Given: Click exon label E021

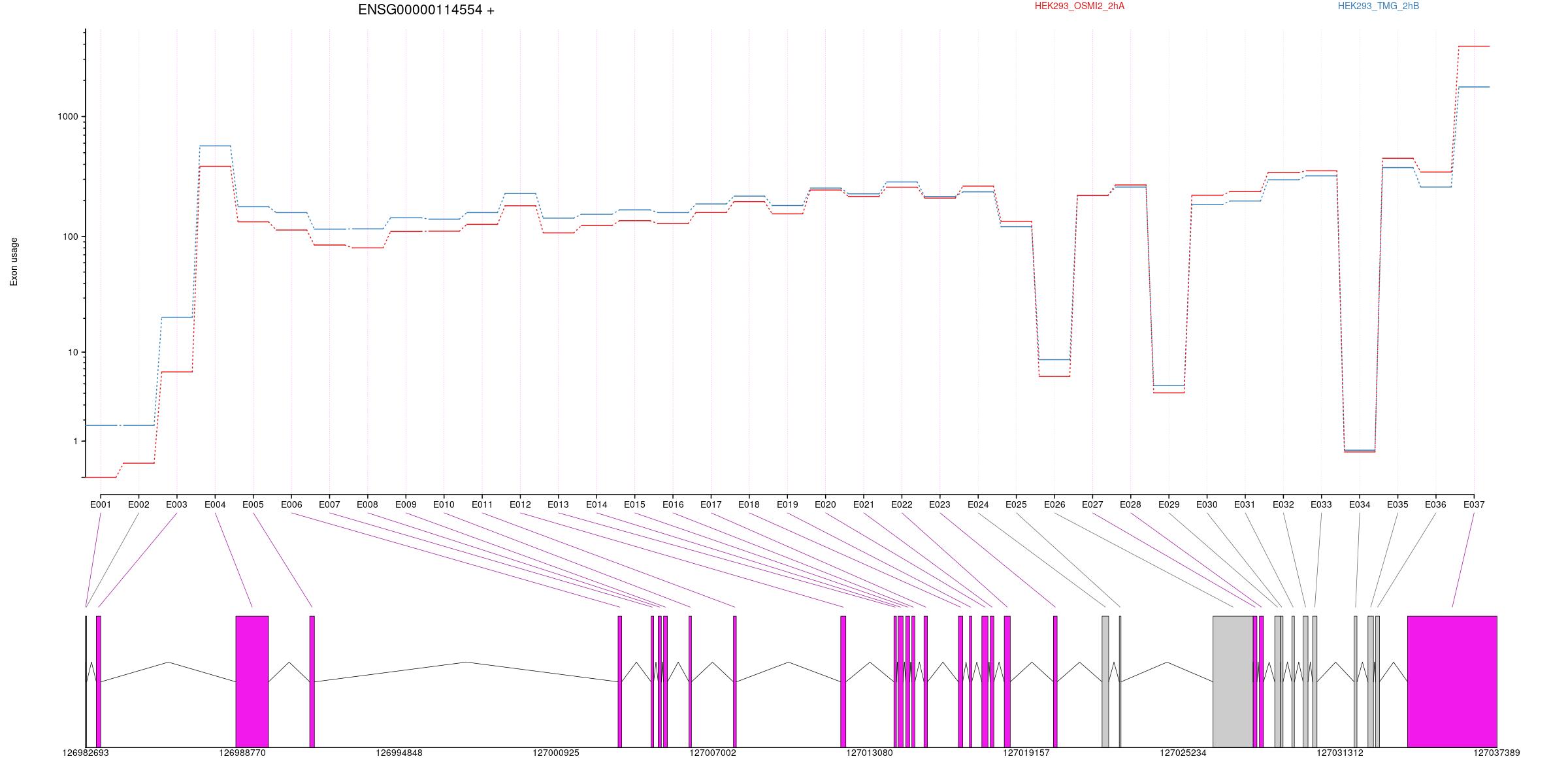Looking at the screenshot, I should [x=864, y=504].
